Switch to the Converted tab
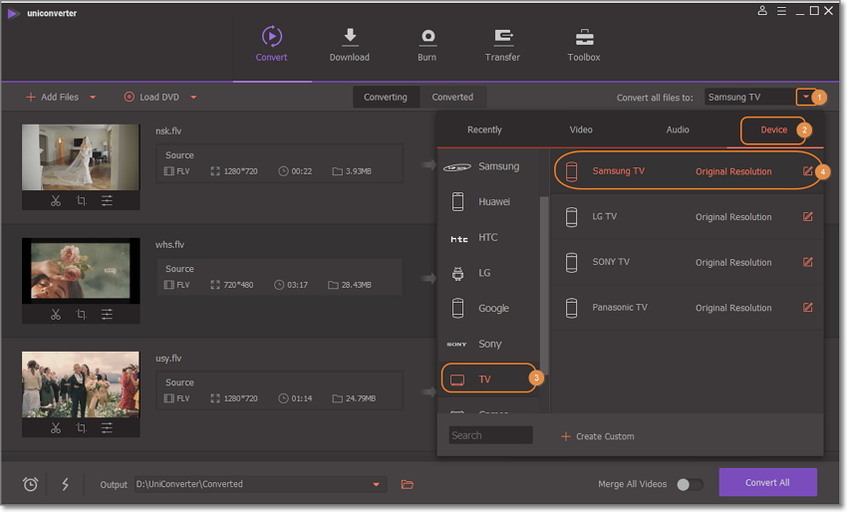Viewport: 847px width, 512px height. (453, 97)
